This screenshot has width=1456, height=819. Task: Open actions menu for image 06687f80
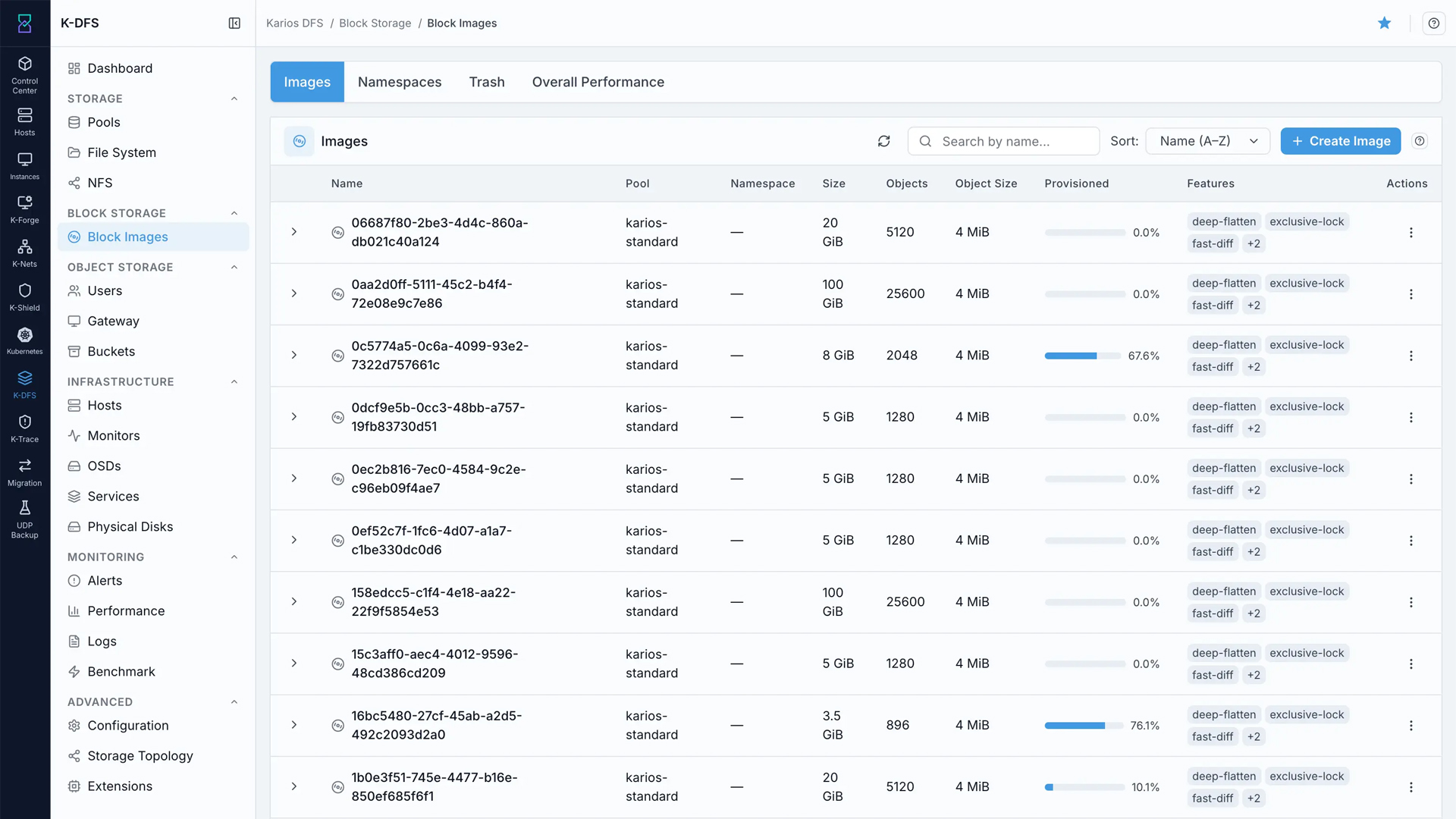[x=1411, y=233]
